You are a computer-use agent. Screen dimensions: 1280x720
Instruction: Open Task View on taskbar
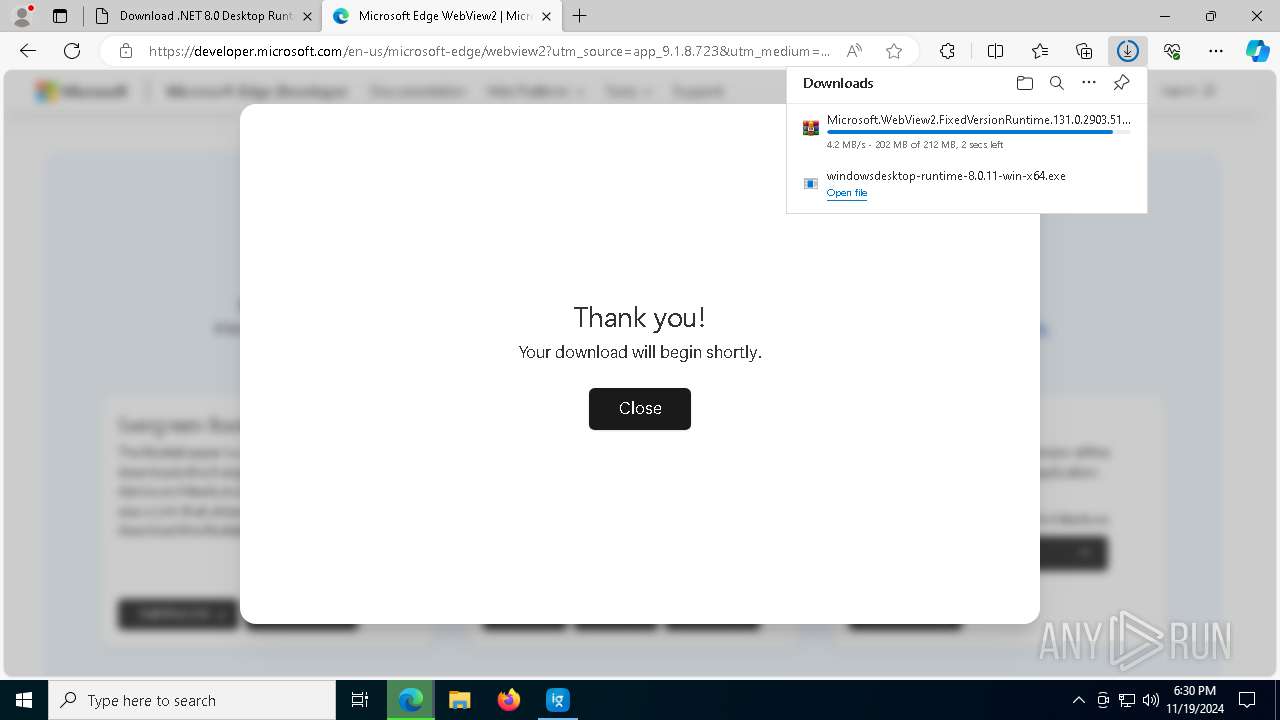coord(360,700)
